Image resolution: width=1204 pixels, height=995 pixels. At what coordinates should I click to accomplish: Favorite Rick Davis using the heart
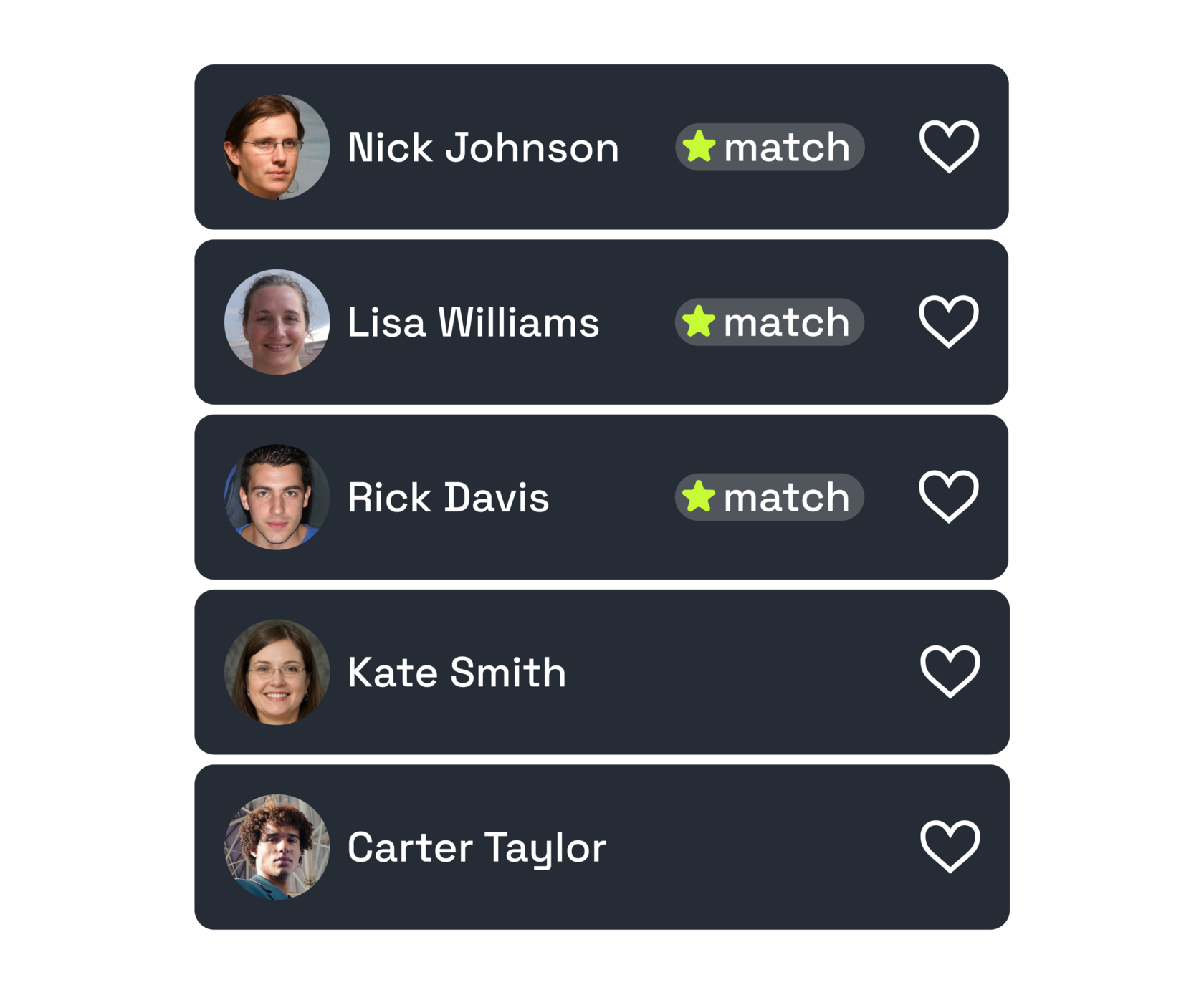pyautogui.click(x=948, y=496)
